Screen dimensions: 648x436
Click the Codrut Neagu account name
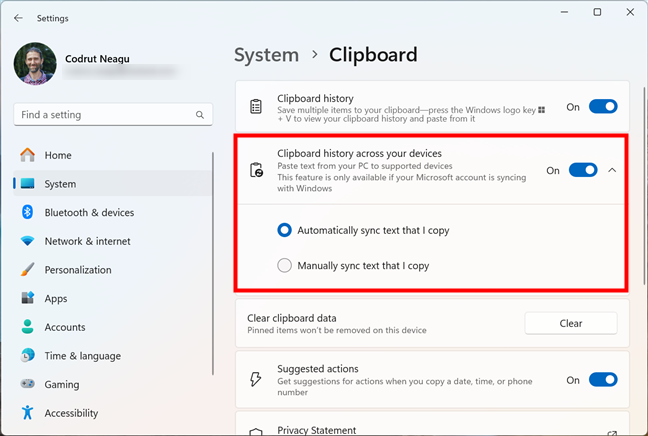(97, 59)
